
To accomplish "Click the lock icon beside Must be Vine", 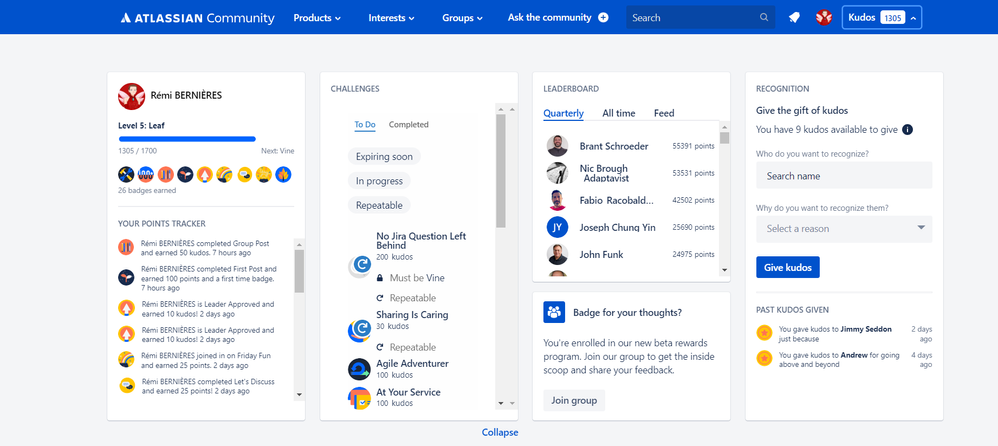I will point(379,278).
